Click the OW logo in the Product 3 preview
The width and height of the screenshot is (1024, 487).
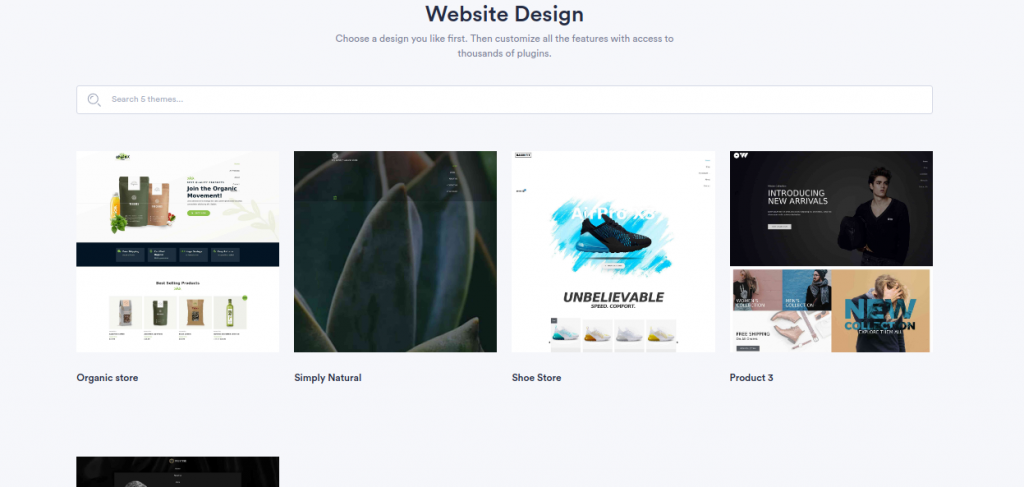(x=740, y=155)
